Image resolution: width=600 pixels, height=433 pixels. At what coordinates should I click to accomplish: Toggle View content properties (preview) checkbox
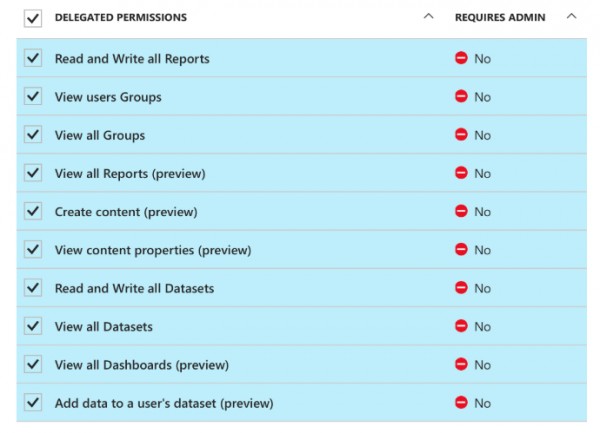[x=33, y=249]
